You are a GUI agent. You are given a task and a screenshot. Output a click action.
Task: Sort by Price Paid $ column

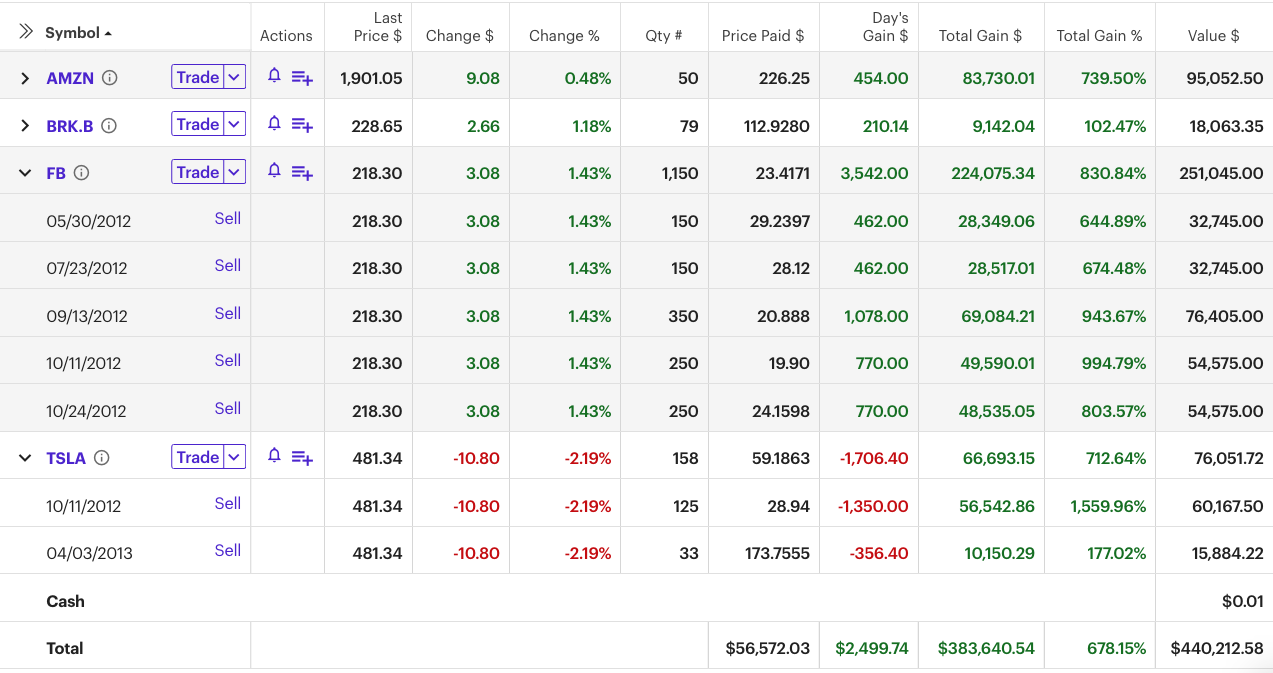tap(763, 35)
